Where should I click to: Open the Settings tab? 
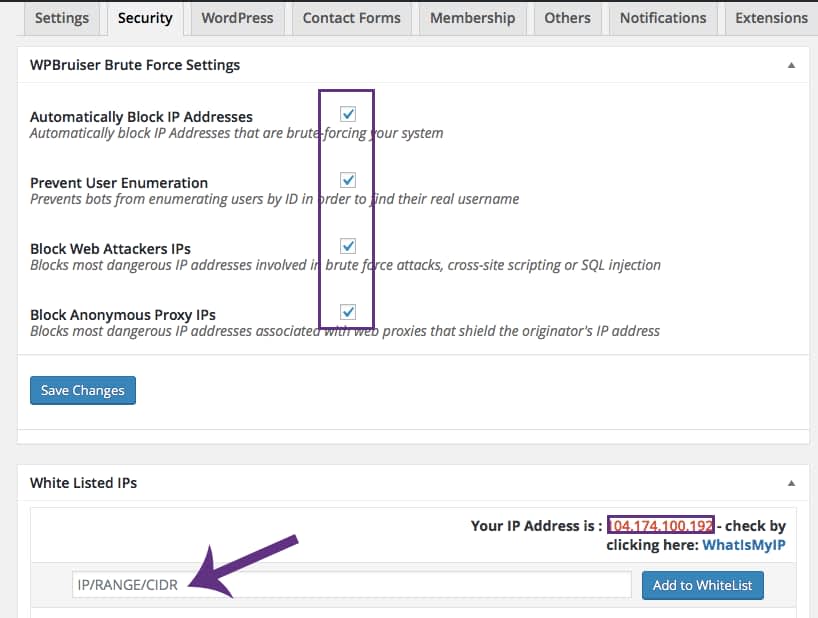pyautogui.click(x=62, y=18)
